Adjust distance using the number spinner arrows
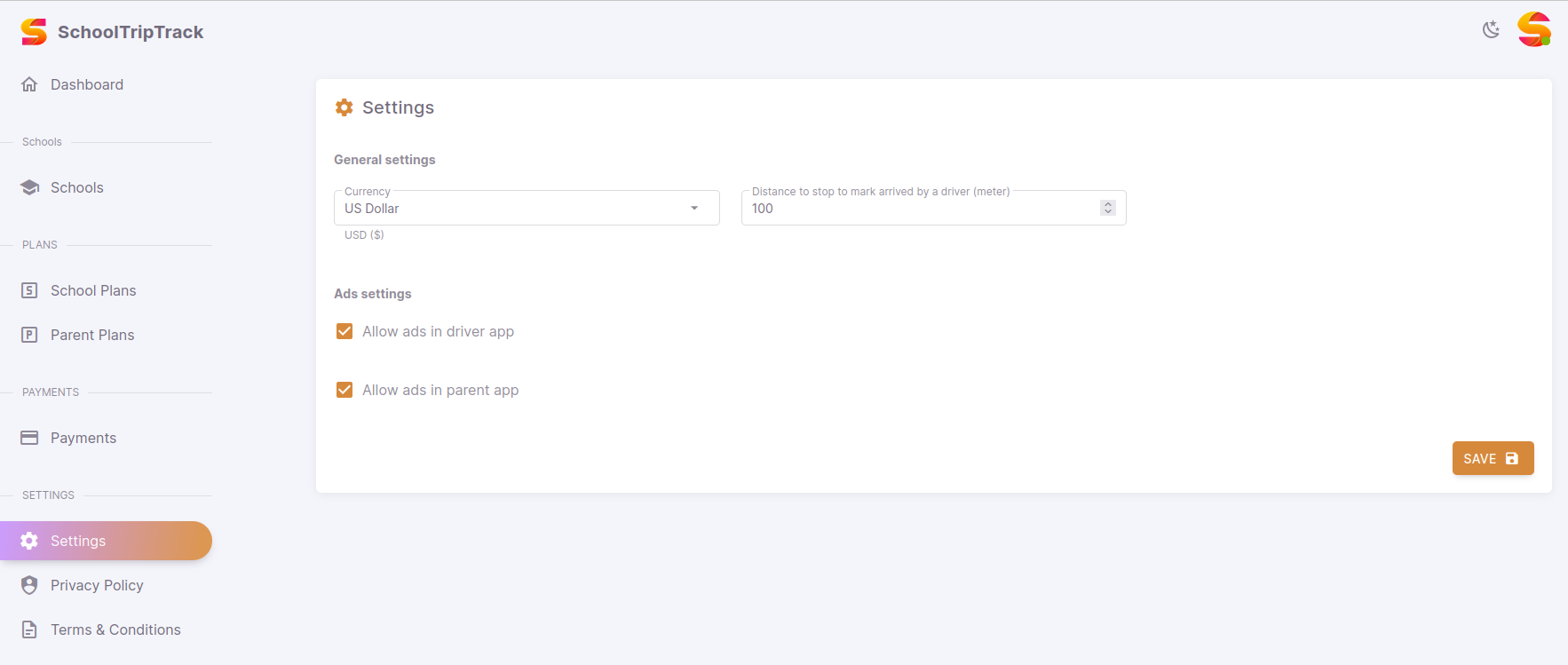Image resolution: width=1568 pixels, height=665 pixels. tap(1107, 208)
